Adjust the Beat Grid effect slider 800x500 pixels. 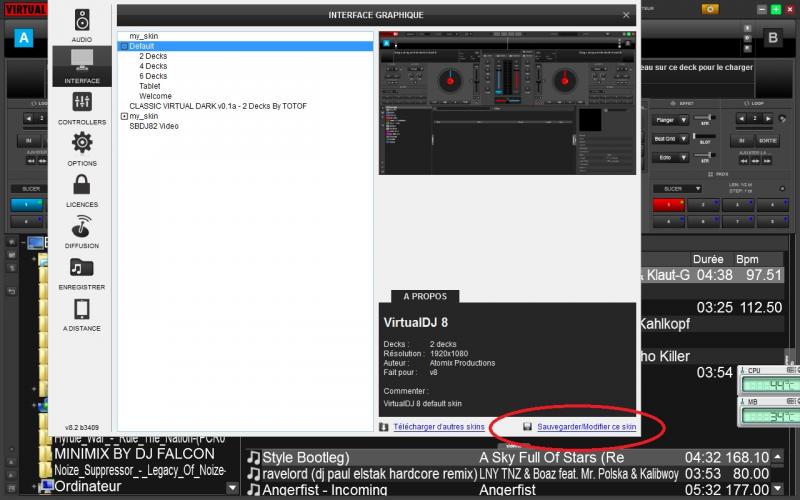pyautogui.click(x=705, y=136)
